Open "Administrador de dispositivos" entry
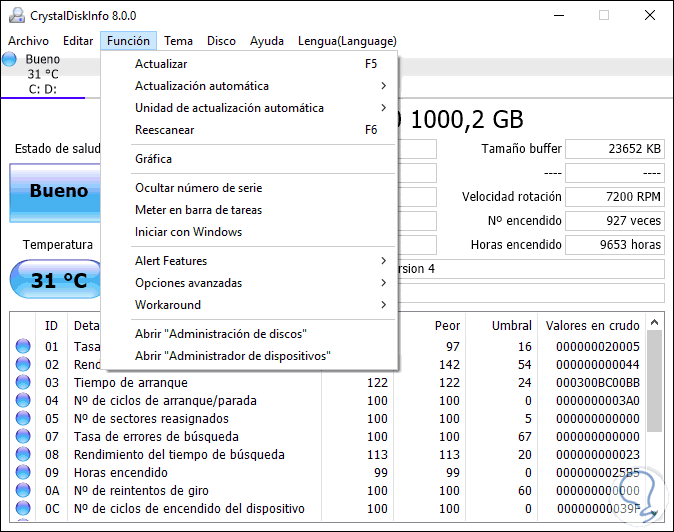674x532 pixels. [x=249, y=356]
